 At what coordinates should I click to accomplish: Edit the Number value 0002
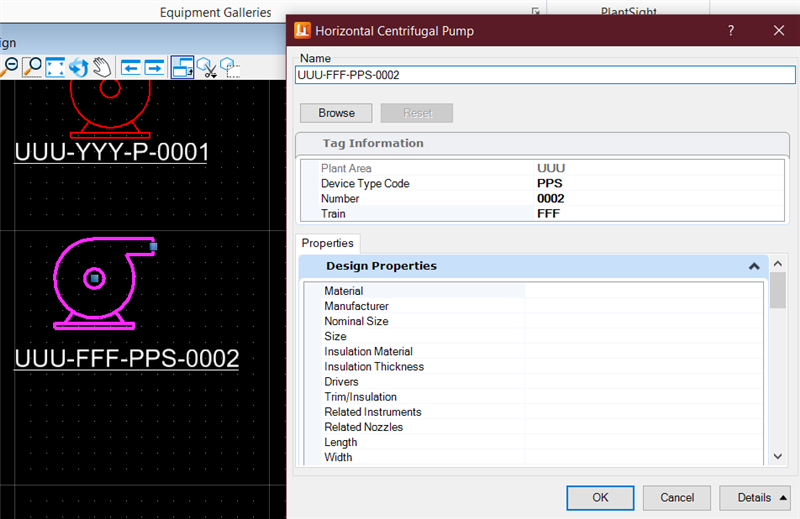click(551, 199)
